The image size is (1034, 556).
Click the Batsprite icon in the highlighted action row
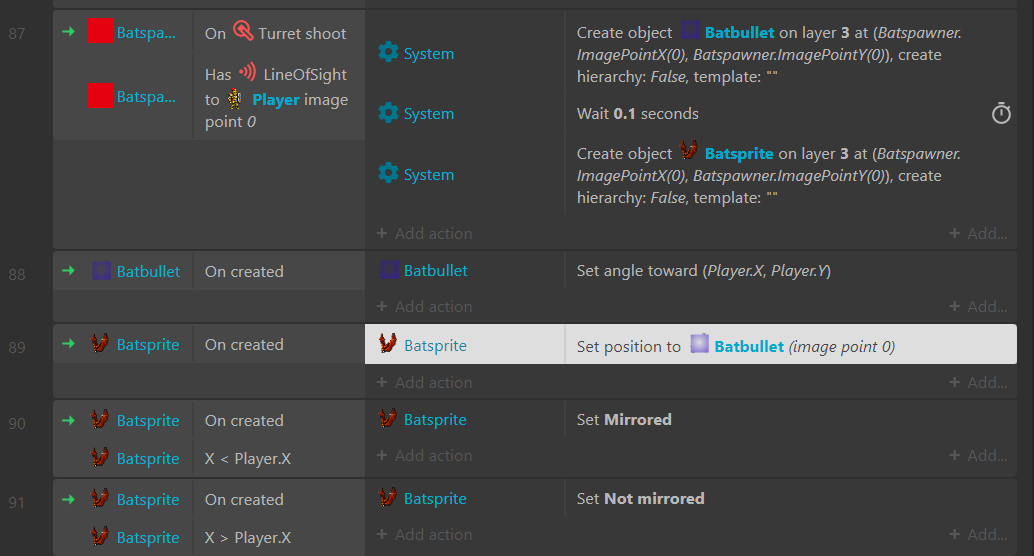pyautogui.click(x=388, y=344)
